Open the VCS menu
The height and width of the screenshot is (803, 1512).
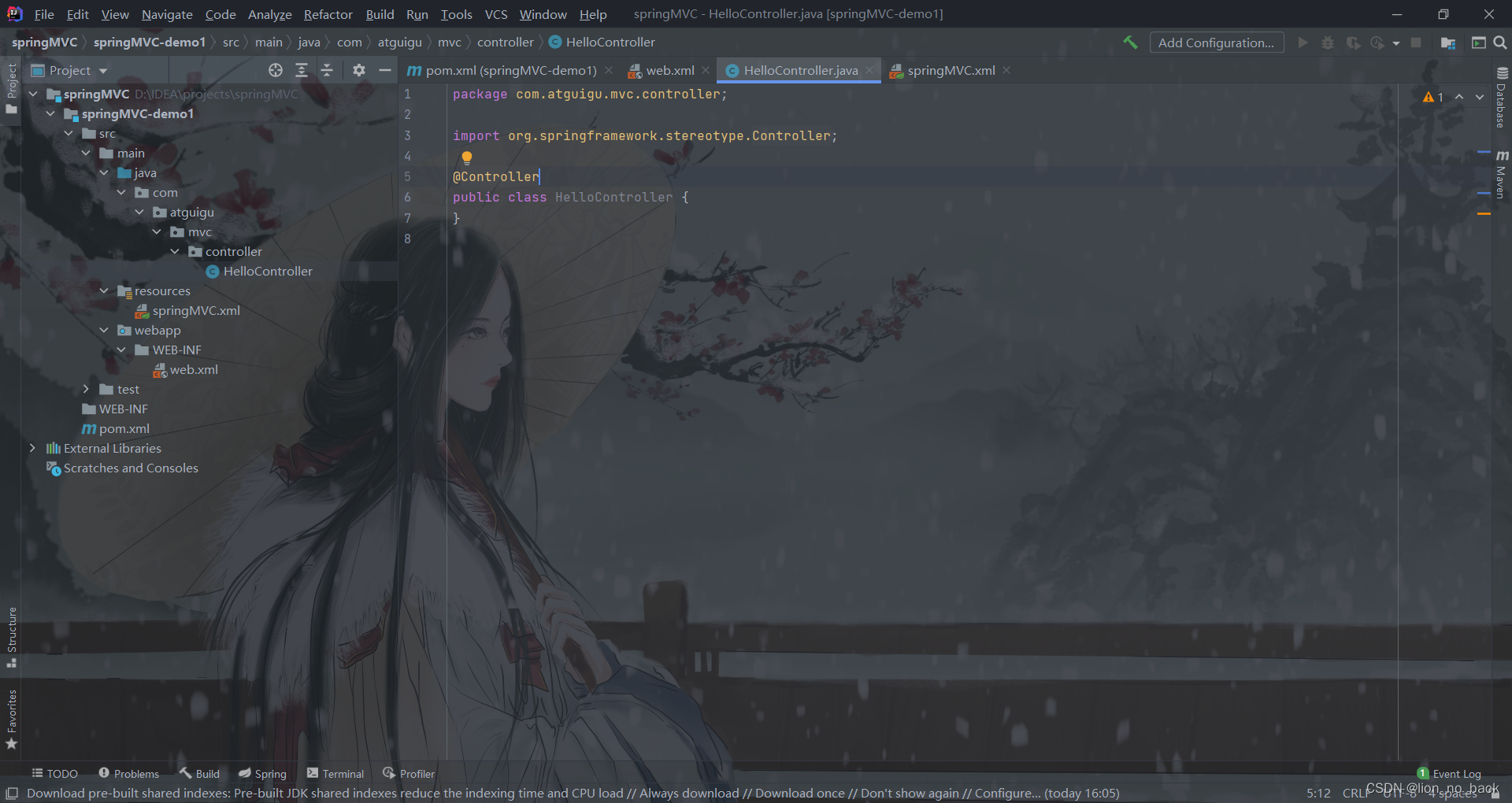496,14
